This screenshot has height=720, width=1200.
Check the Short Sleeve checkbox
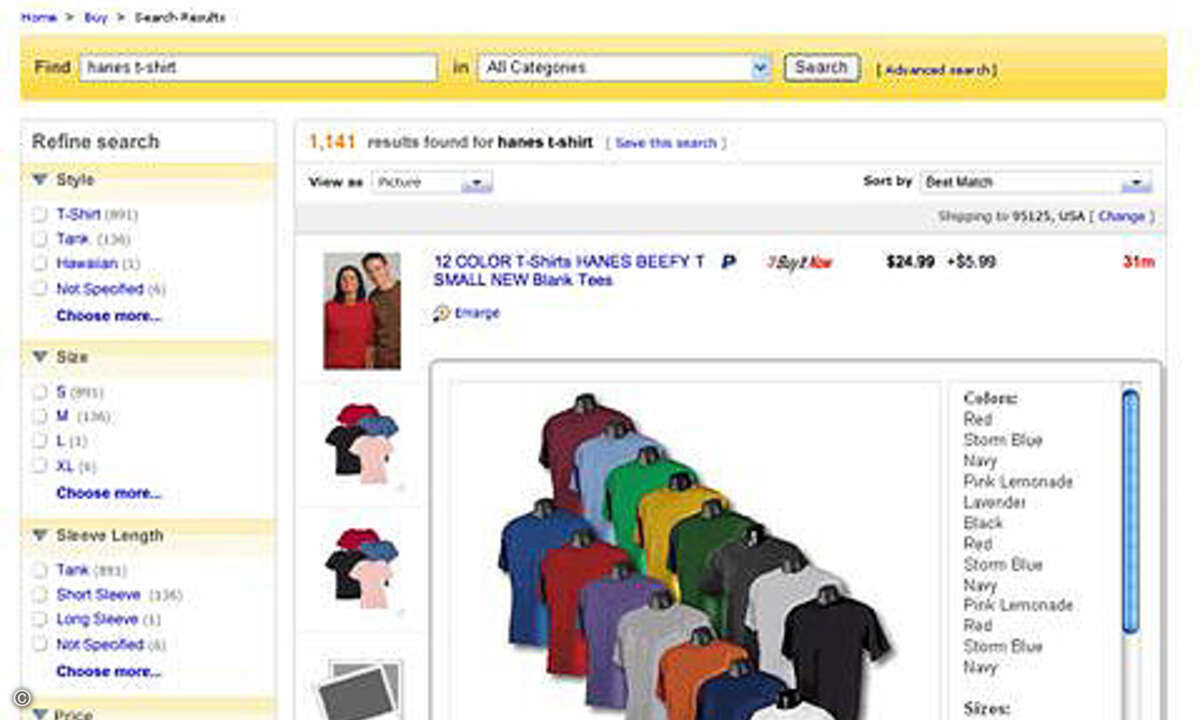coord(40,595)
